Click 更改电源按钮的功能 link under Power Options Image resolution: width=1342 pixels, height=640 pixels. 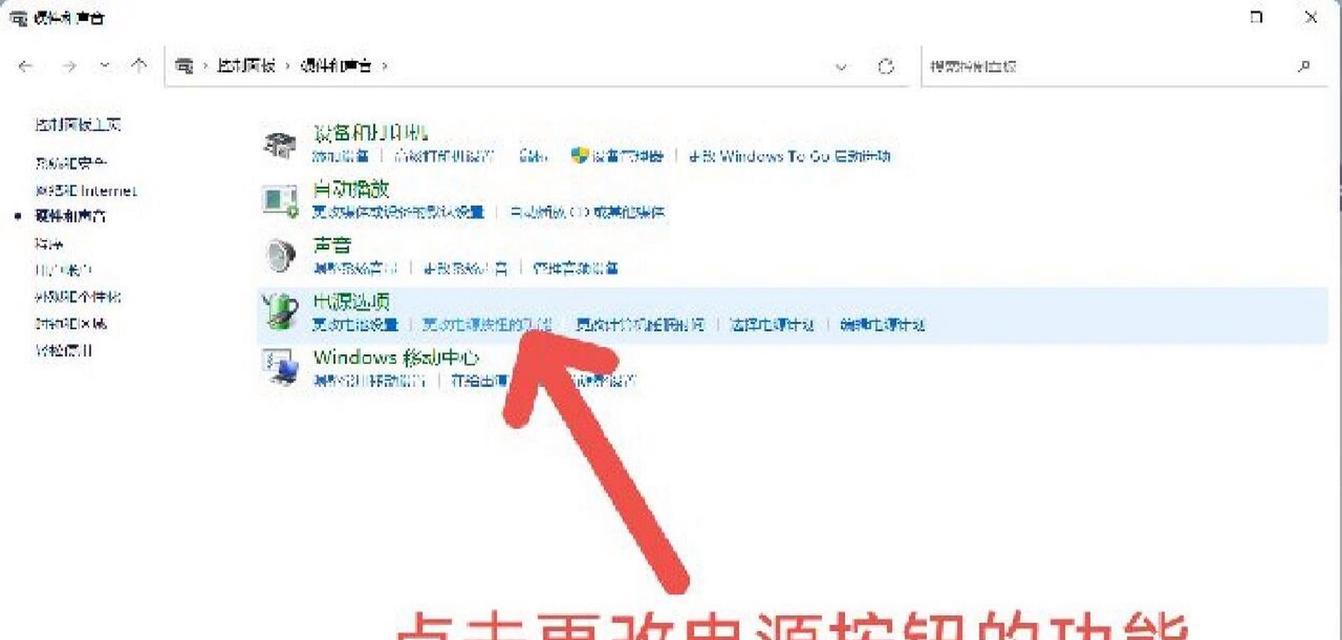(486, 324)
